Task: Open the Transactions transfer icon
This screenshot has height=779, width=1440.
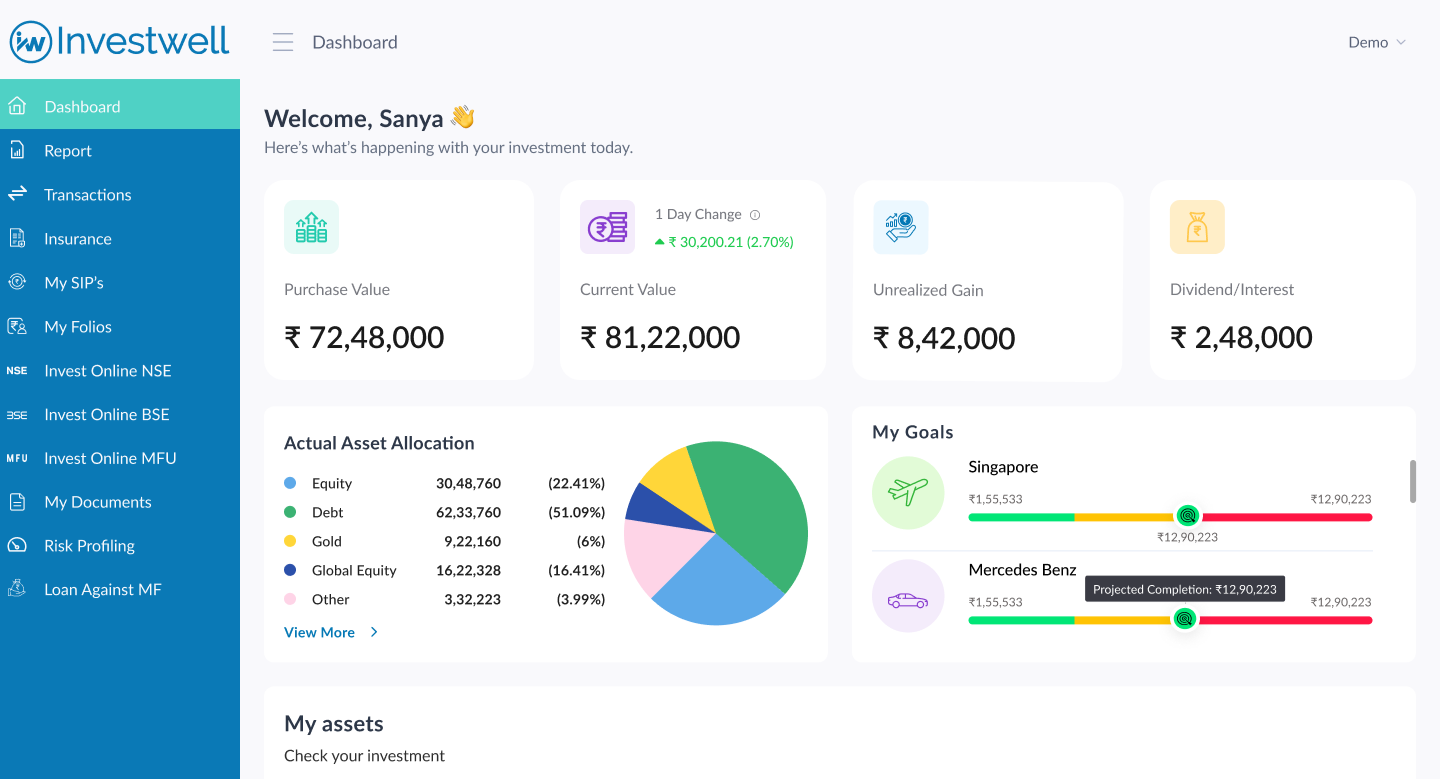Action: [17, 194]
